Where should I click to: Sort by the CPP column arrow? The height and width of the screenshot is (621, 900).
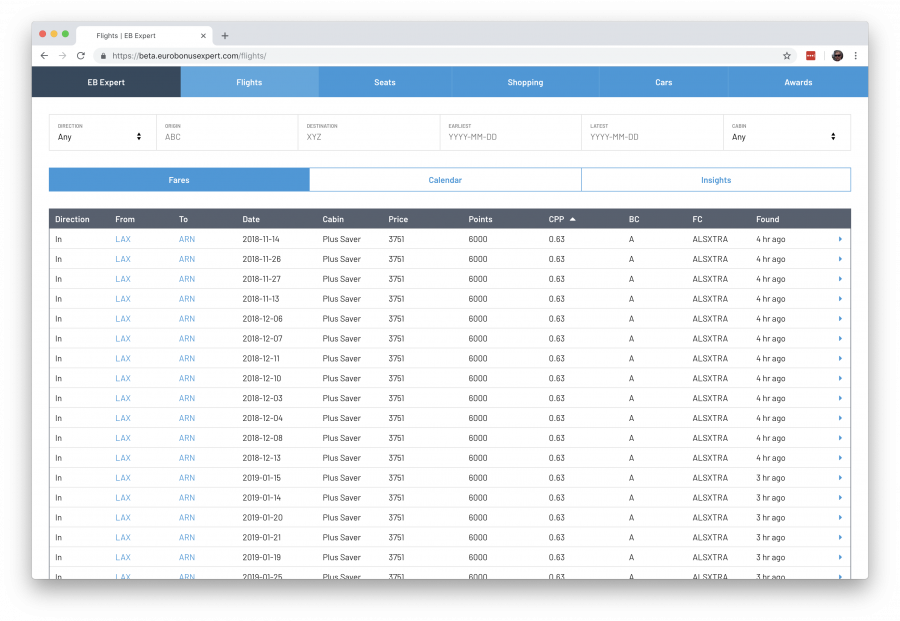573,219
